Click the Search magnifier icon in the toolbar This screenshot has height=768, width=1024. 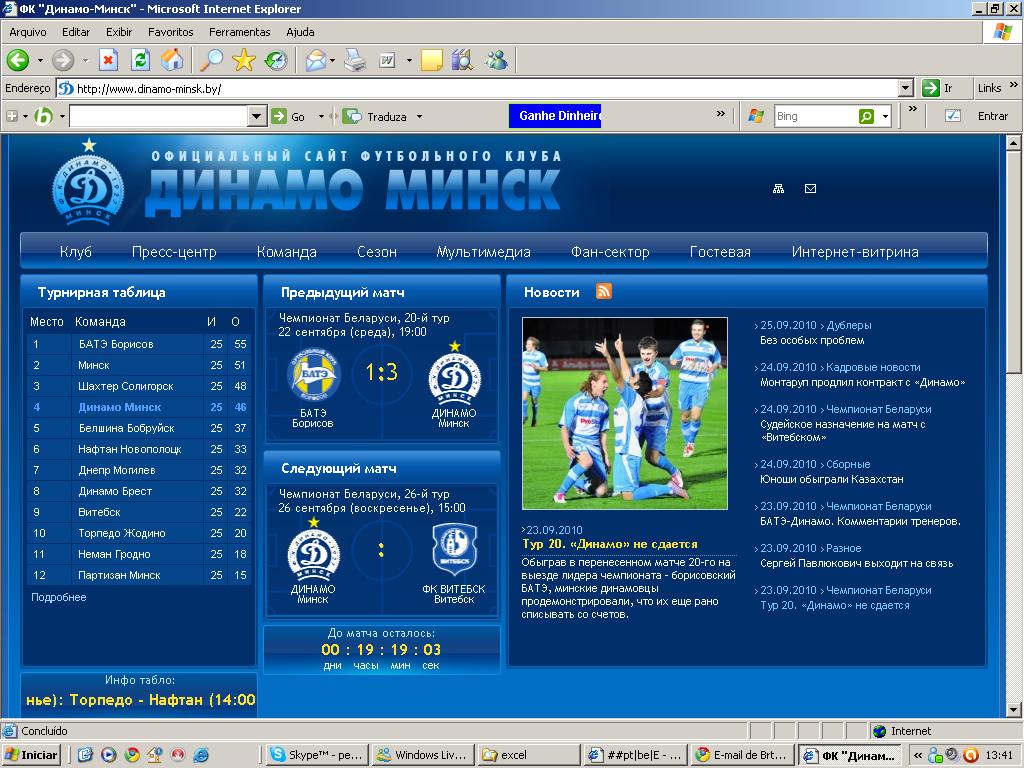[x=211, y=60]
